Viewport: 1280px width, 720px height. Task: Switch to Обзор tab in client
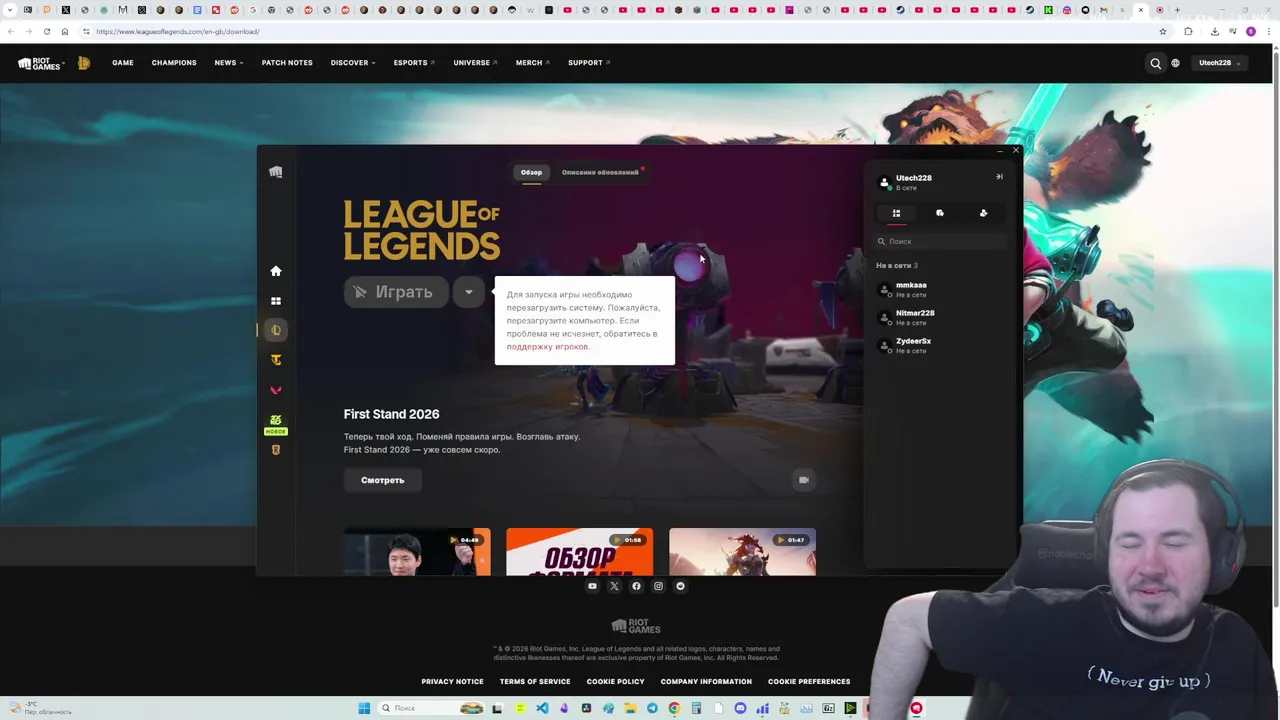[531, 172]
